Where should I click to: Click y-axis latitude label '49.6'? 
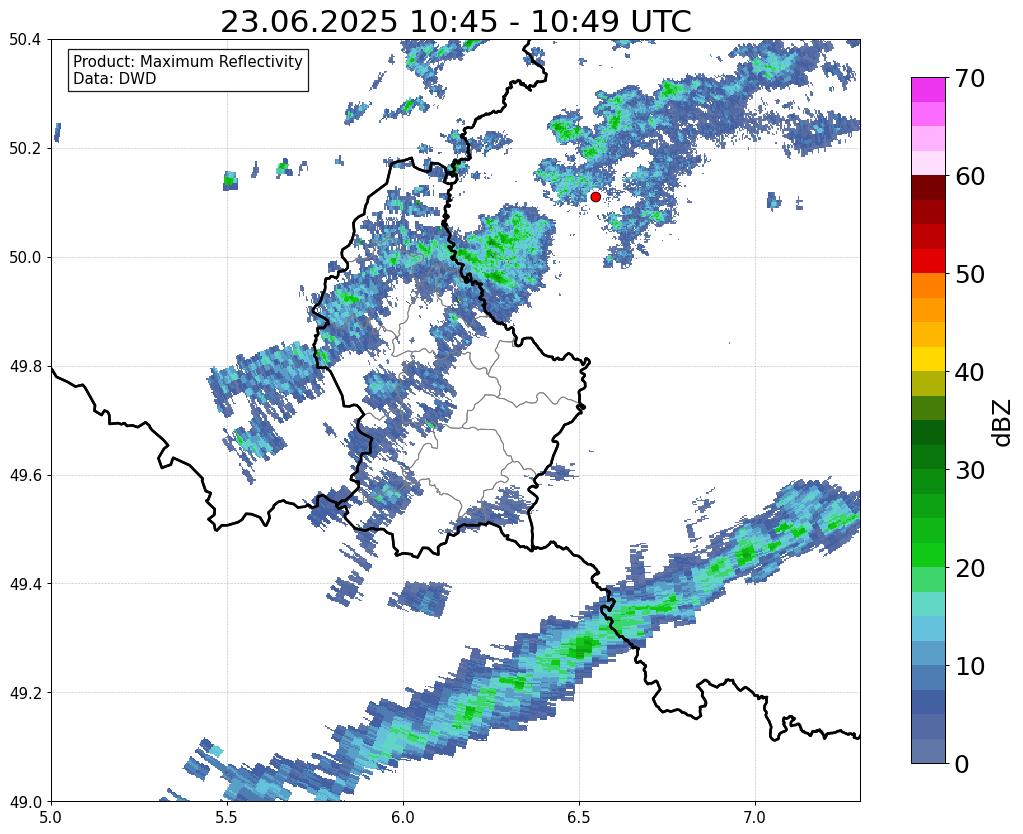click(x=25, y=476)
